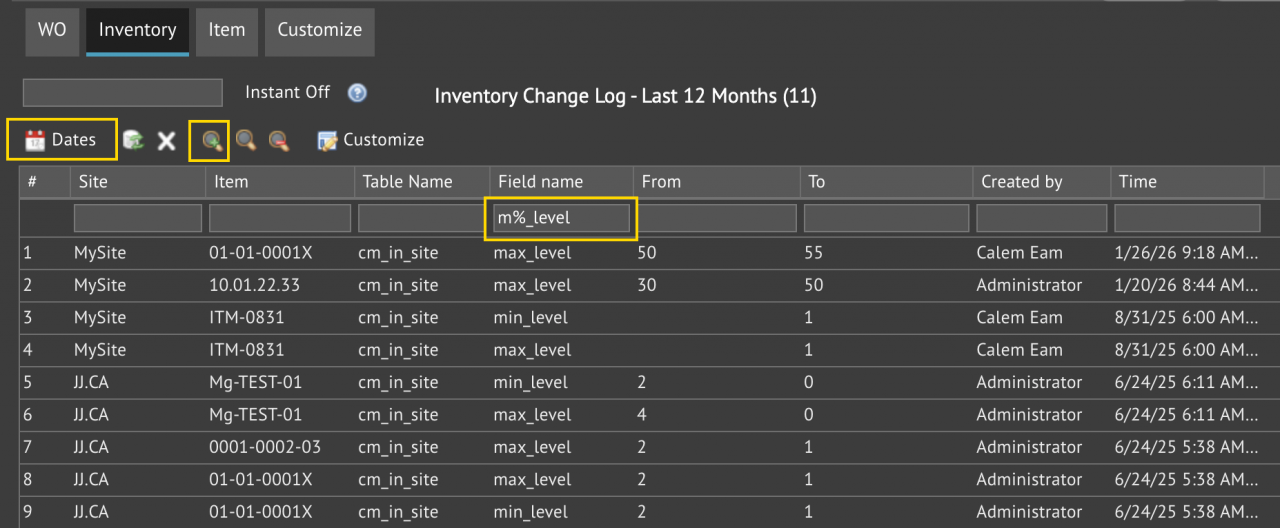
Task: Click the To column filter field
Action: click(887, 218)
